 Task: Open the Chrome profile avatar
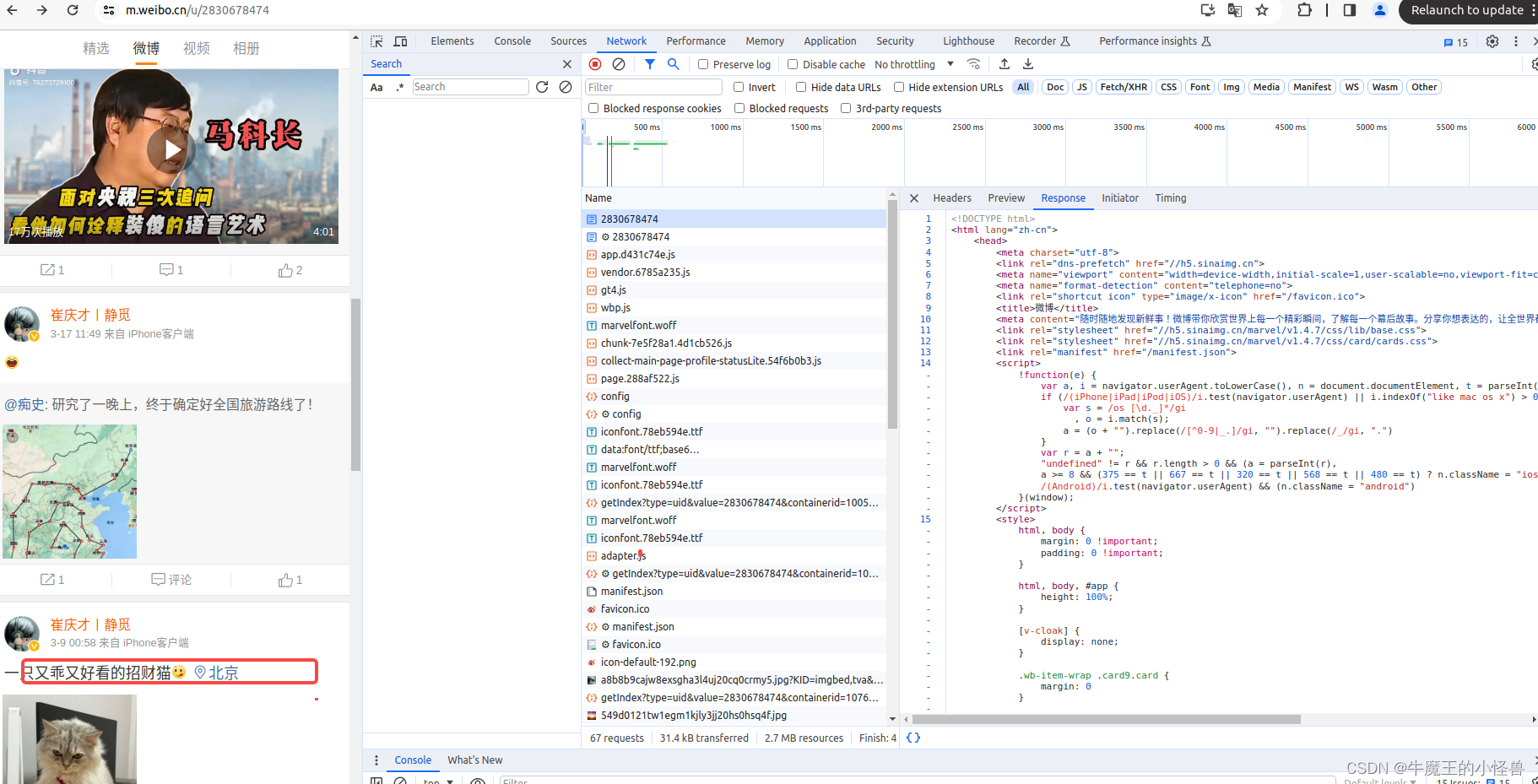pyautogui.click(x=1380, y=10)
